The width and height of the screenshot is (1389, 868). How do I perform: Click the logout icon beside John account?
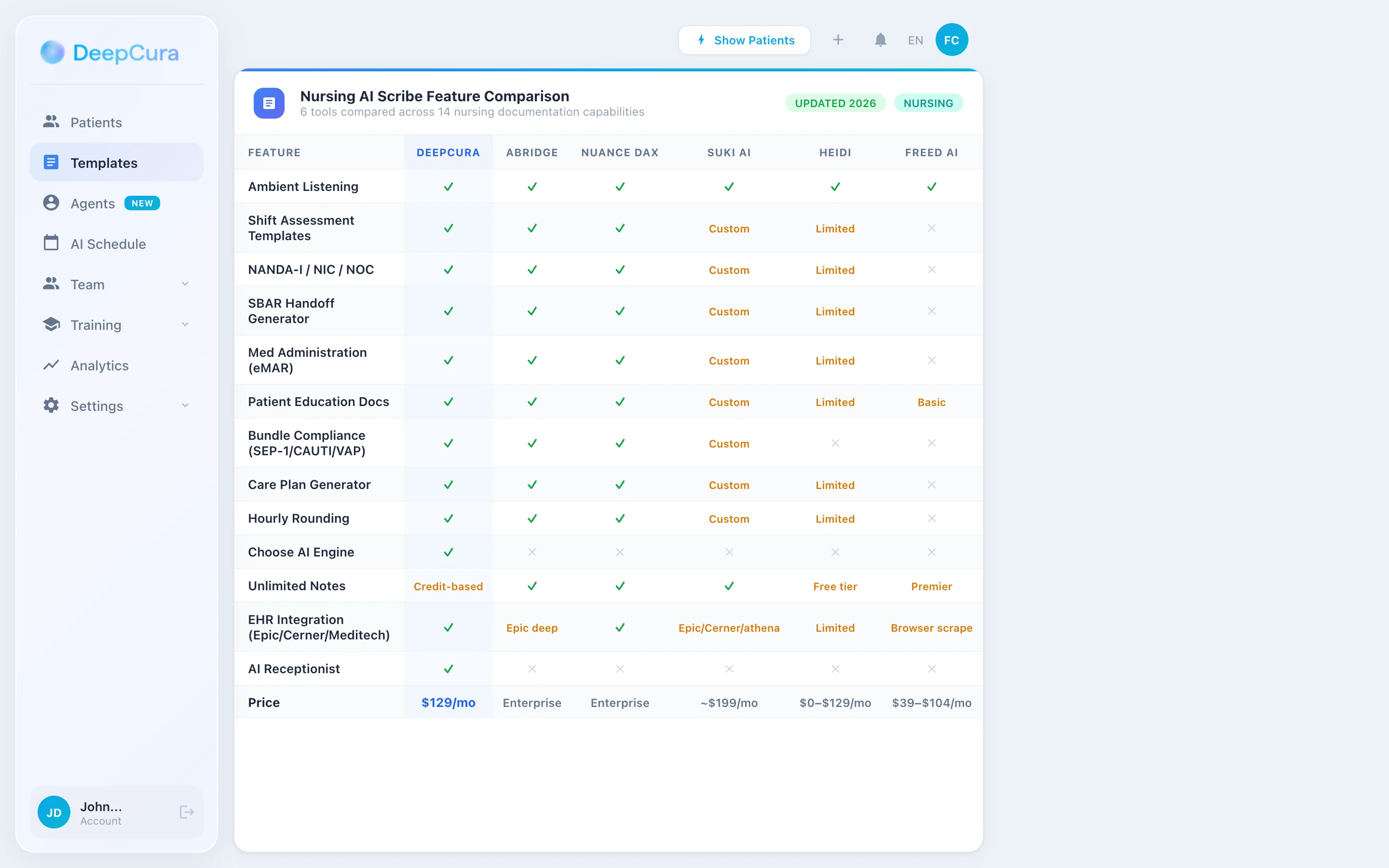187,812
